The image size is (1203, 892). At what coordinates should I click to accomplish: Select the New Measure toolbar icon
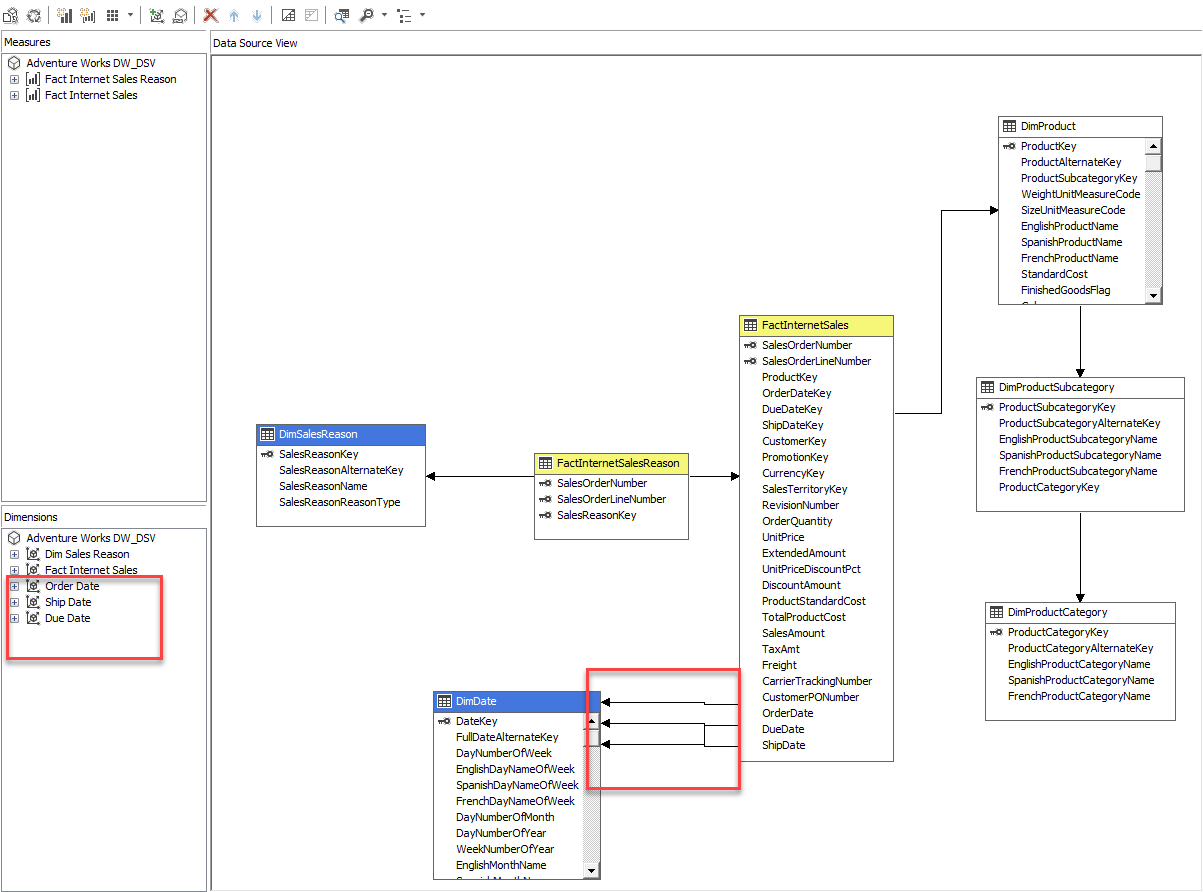pyautogui.click(x=62, y=15)
